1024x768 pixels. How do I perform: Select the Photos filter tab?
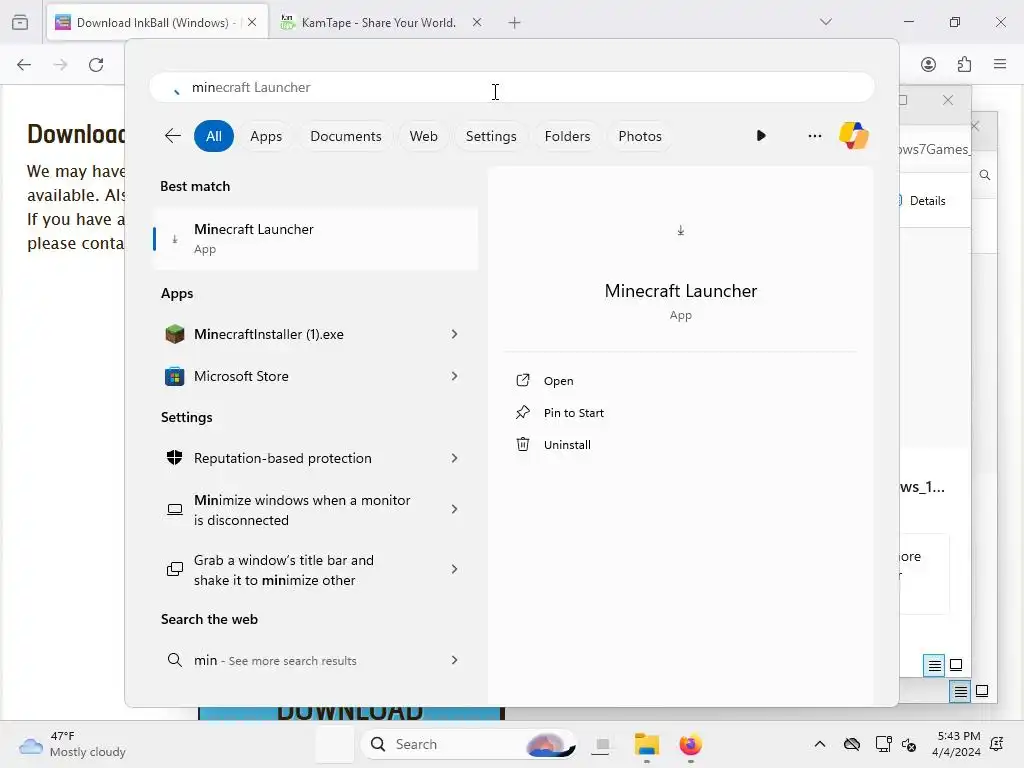640,136
